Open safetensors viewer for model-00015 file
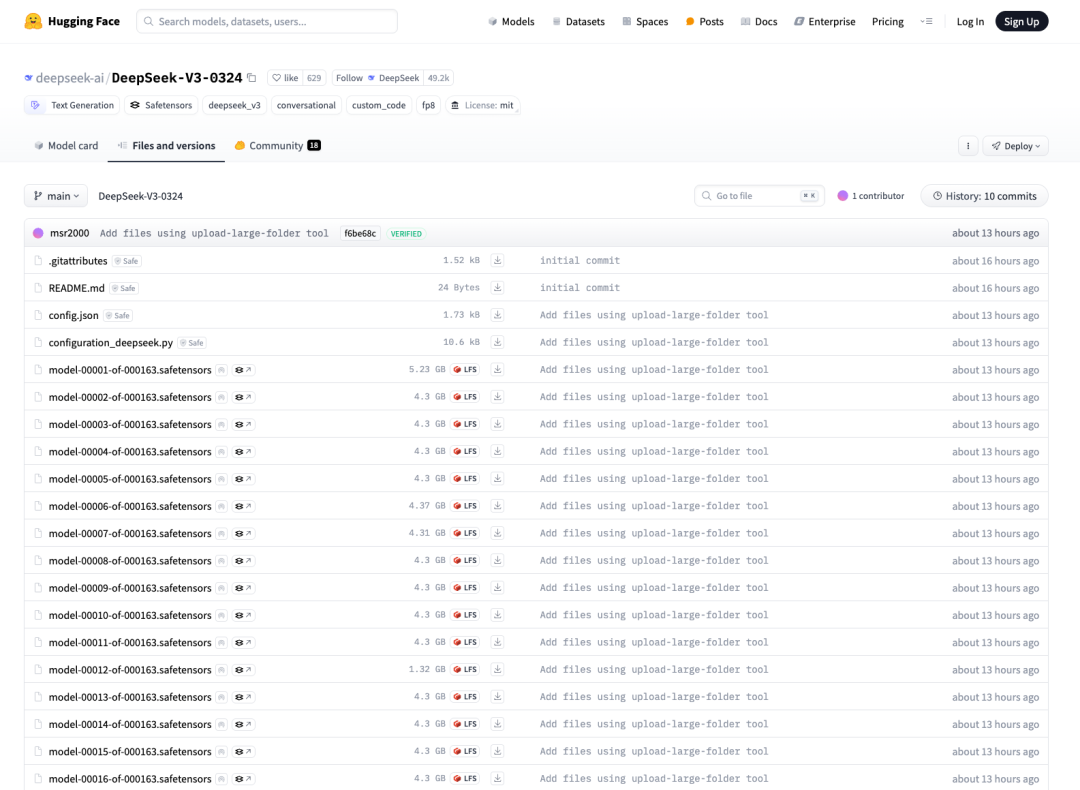1080x790 pixels. pos(243,751)
